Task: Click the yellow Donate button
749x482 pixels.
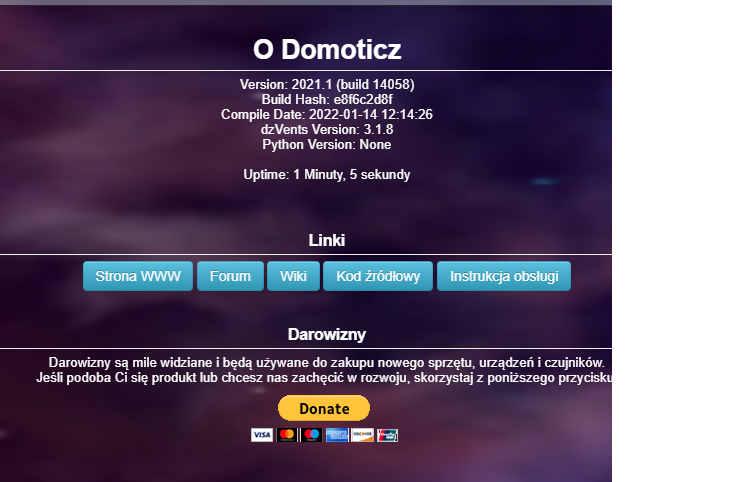Action: pyautogui.click(x=324, y=408)
